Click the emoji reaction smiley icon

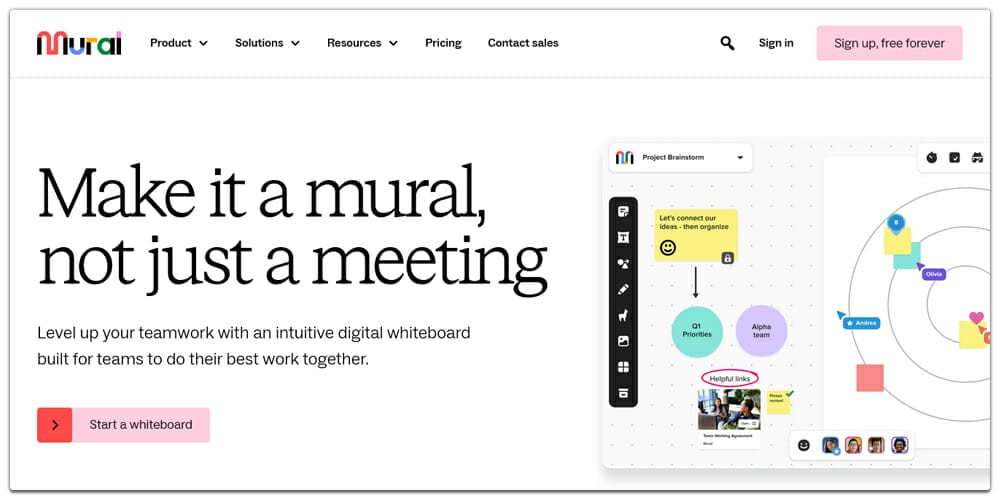(x=804, y=445)
